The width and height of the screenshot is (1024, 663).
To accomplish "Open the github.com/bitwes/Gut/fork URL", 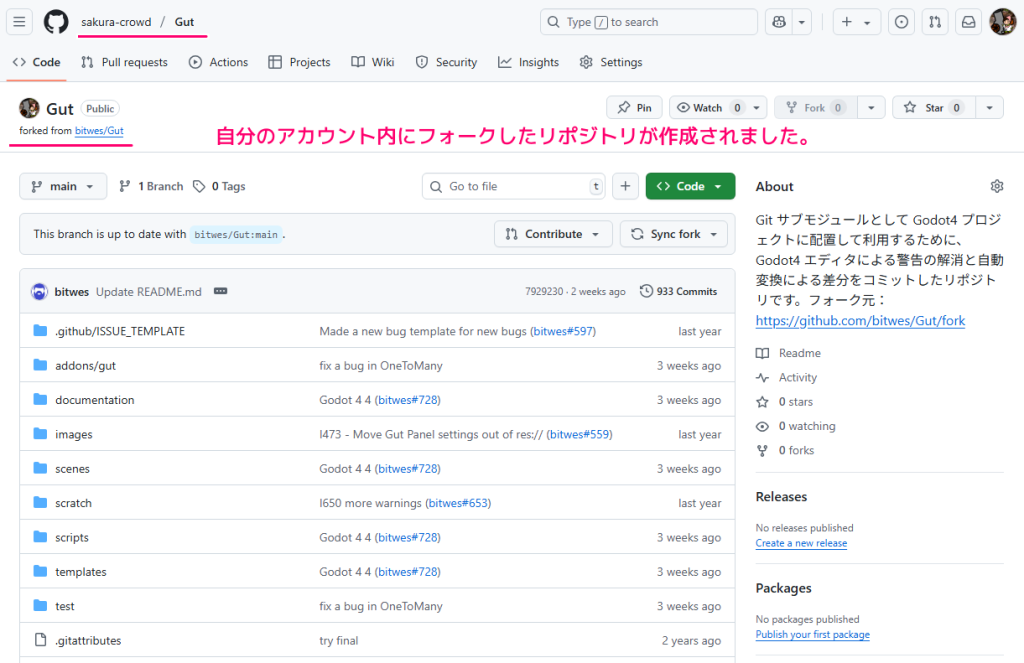I will (x=860, y=321).
